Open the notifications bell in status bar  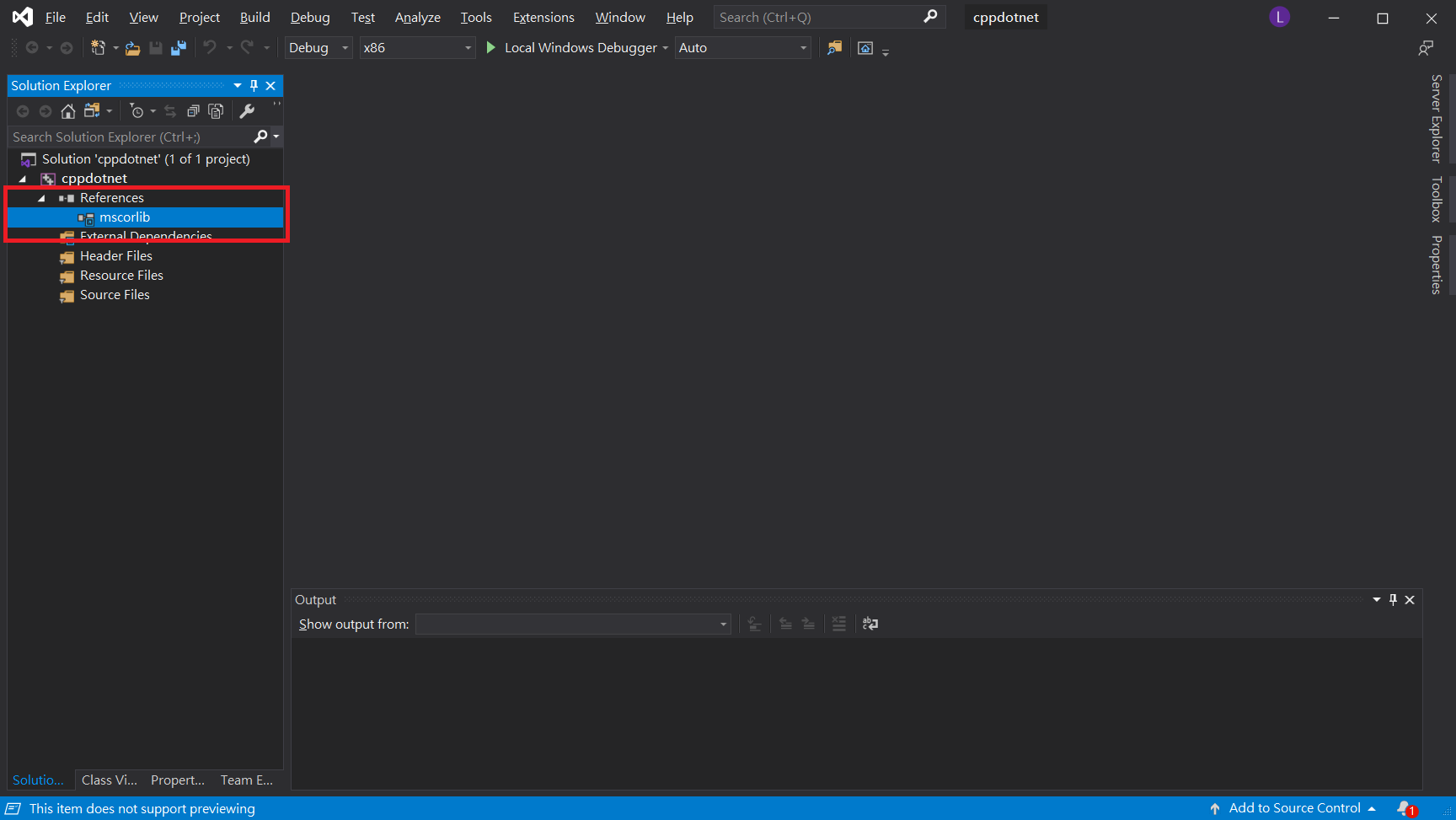point(1406,808)
